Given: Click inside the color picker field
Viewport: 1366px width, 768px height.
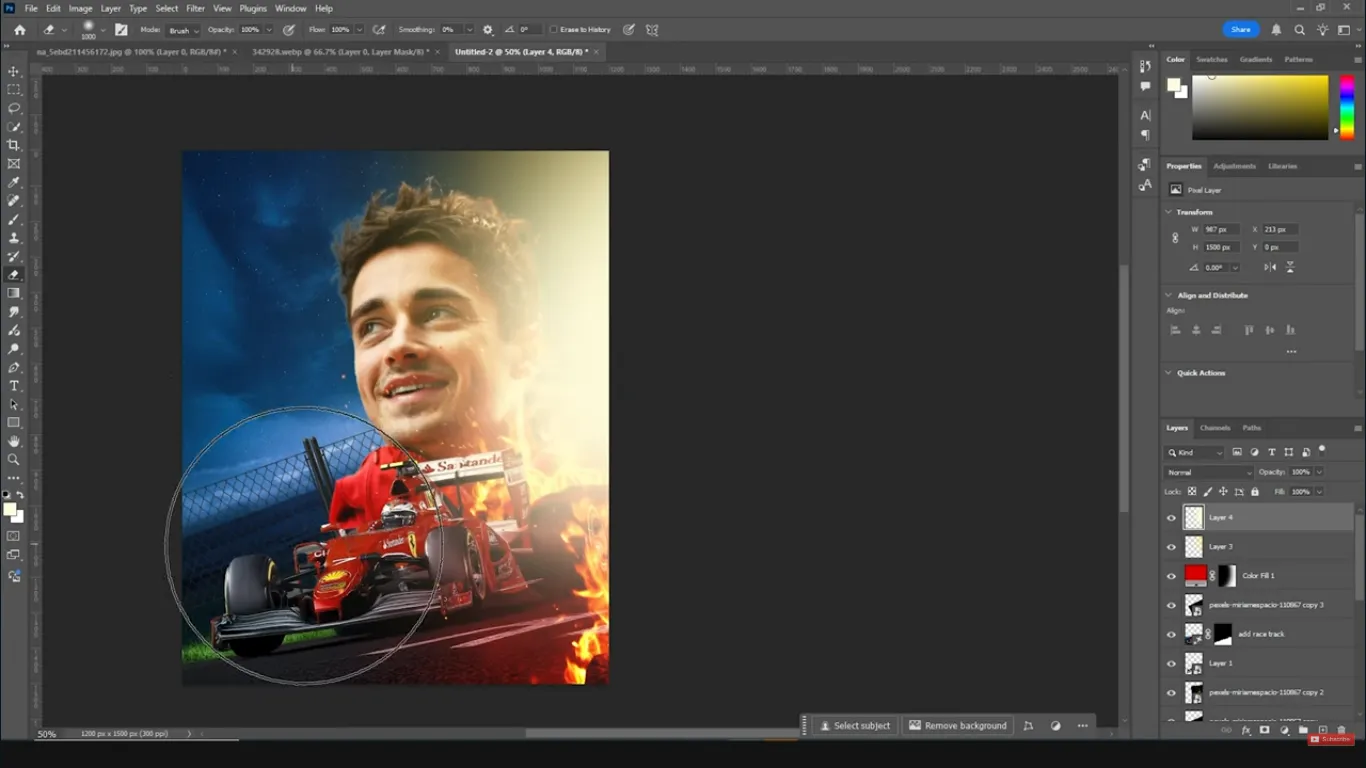Looking at the screenshot, I should click(x=1260, y=107).
